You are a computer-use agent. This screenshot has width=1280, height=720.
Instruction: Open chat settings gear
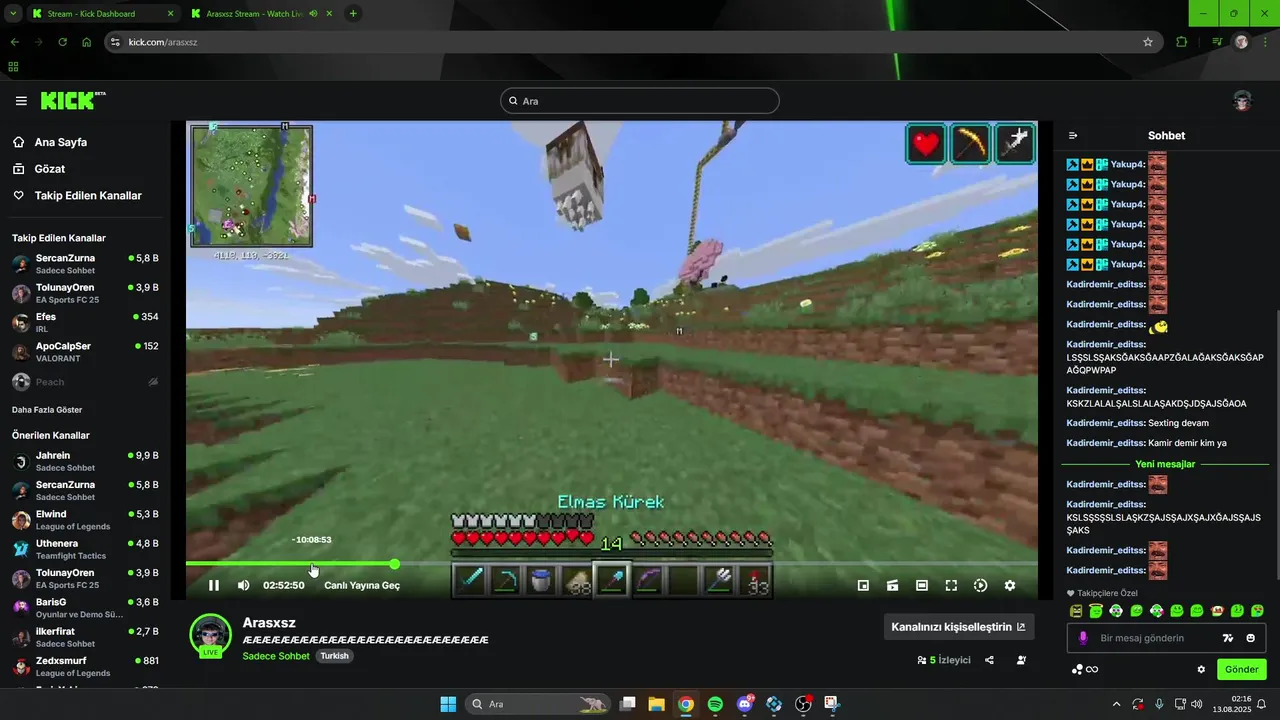coord(1201,669)
